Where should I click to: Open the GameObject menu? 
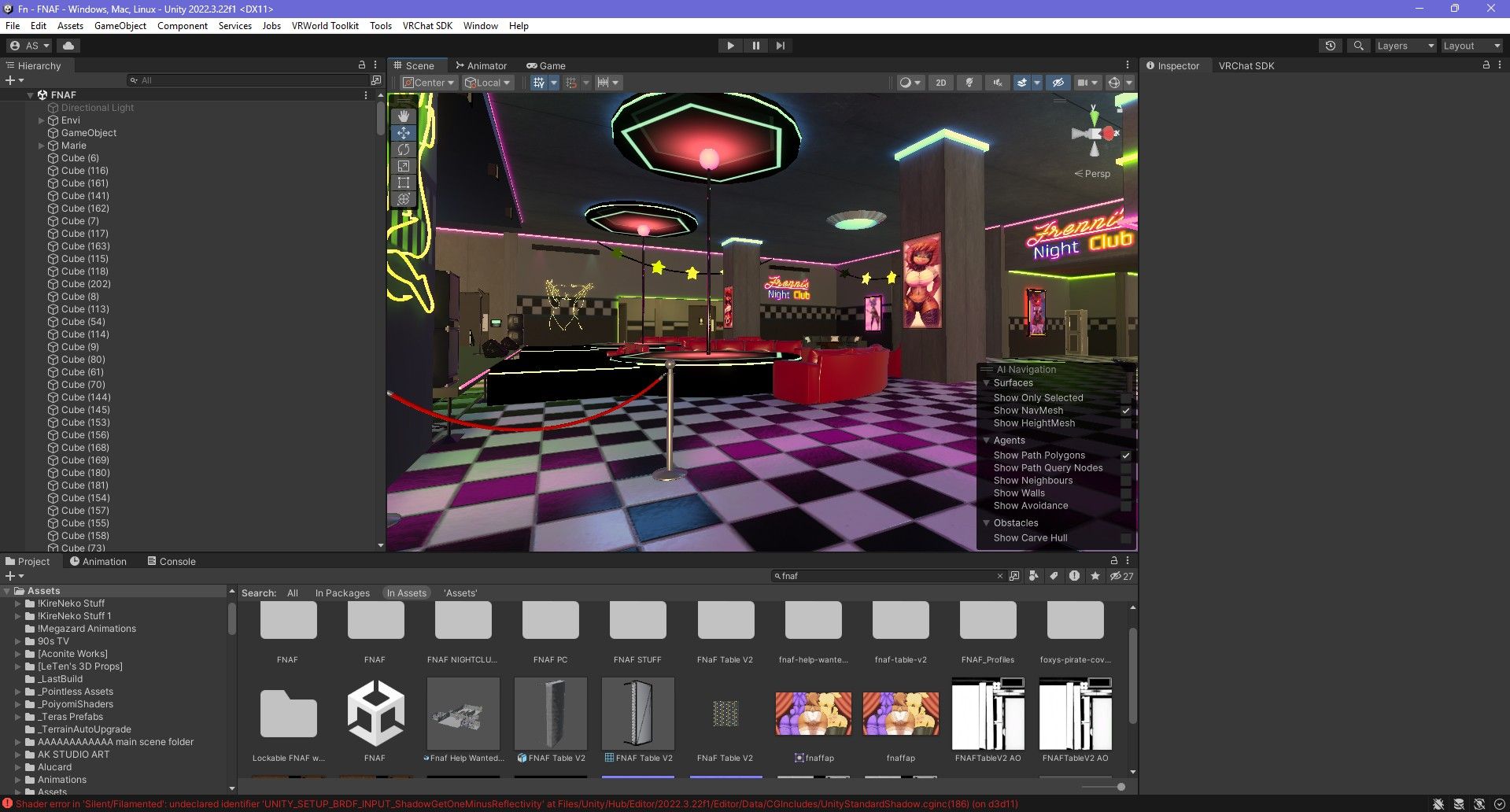point(120,26)
